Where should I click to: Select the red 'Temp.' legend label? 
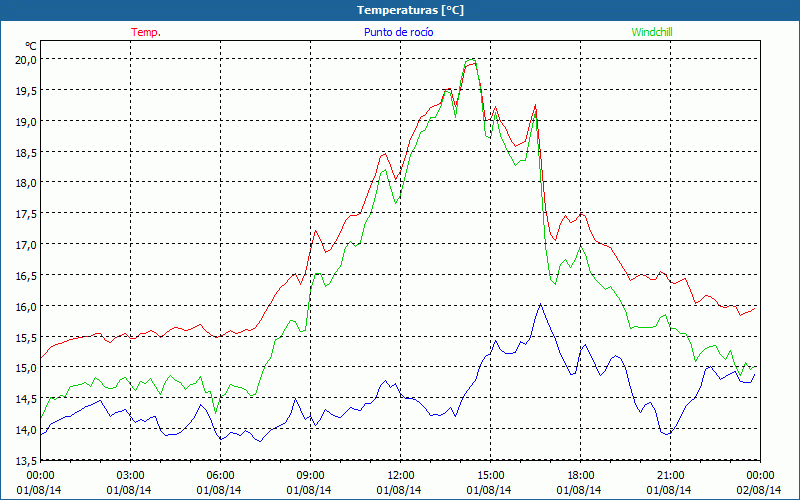(x=146, y=32)
